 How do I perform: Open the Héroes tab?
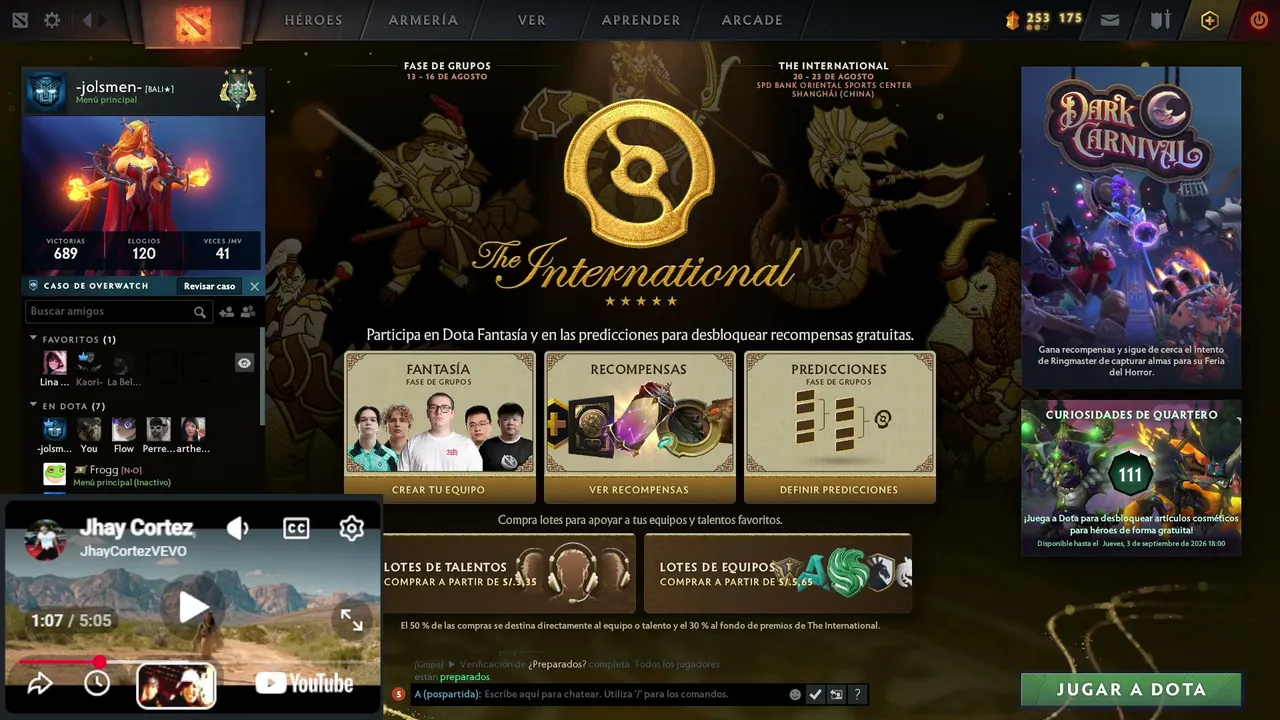[x=313, y=20]
